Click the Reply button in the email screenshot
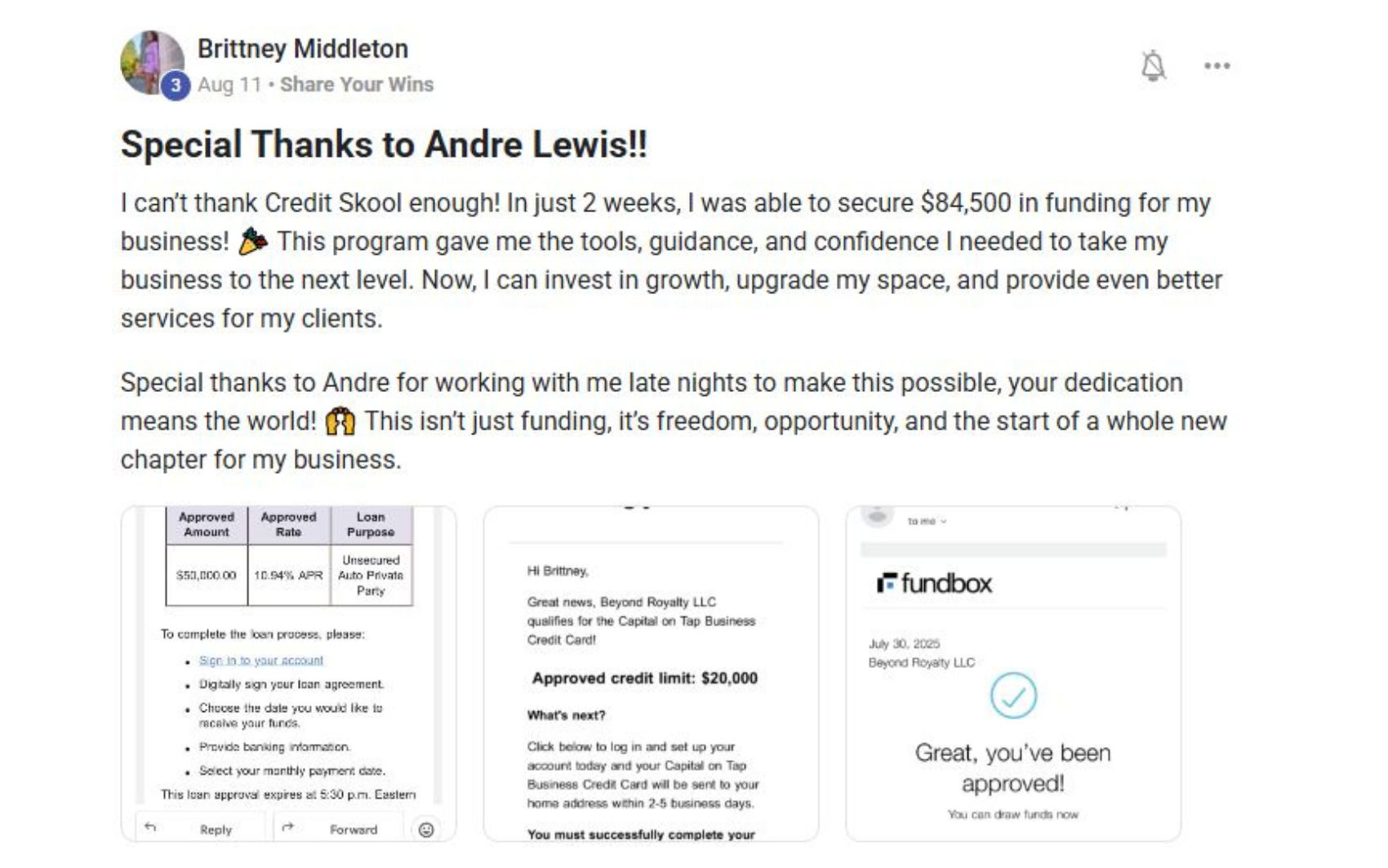The width and height of the screenshot is (1388, 868). (200, 828)
